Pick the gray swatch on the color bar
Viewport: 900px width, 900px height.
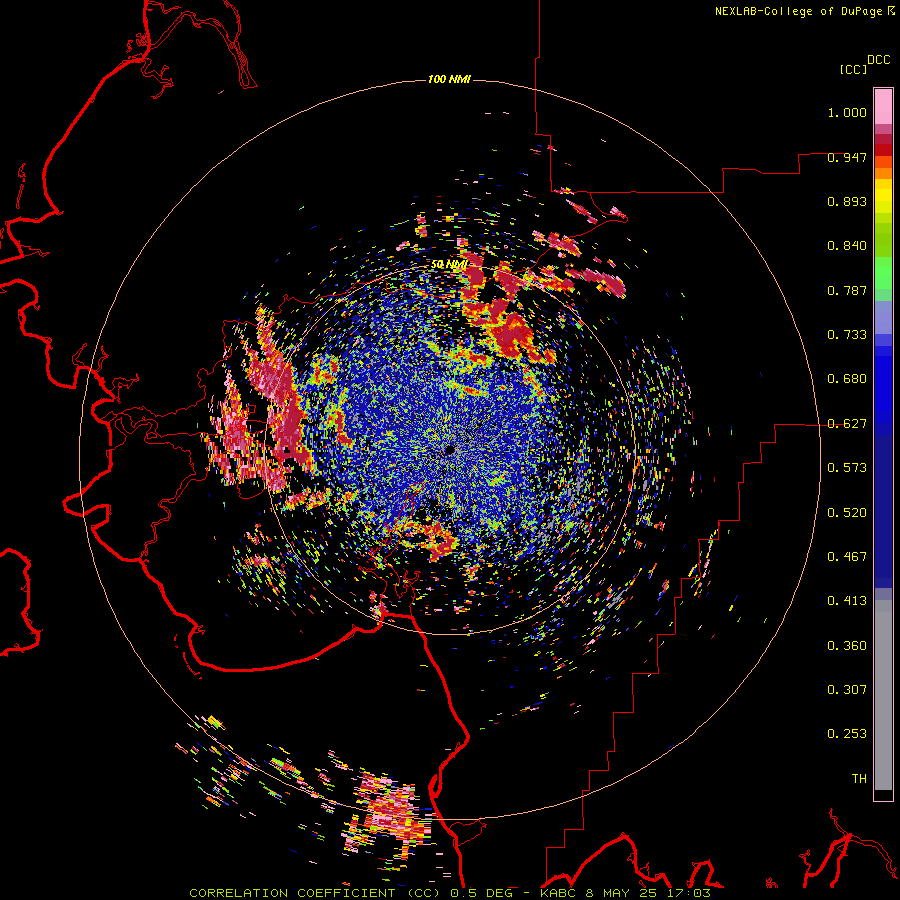click(x=883, y=695)
